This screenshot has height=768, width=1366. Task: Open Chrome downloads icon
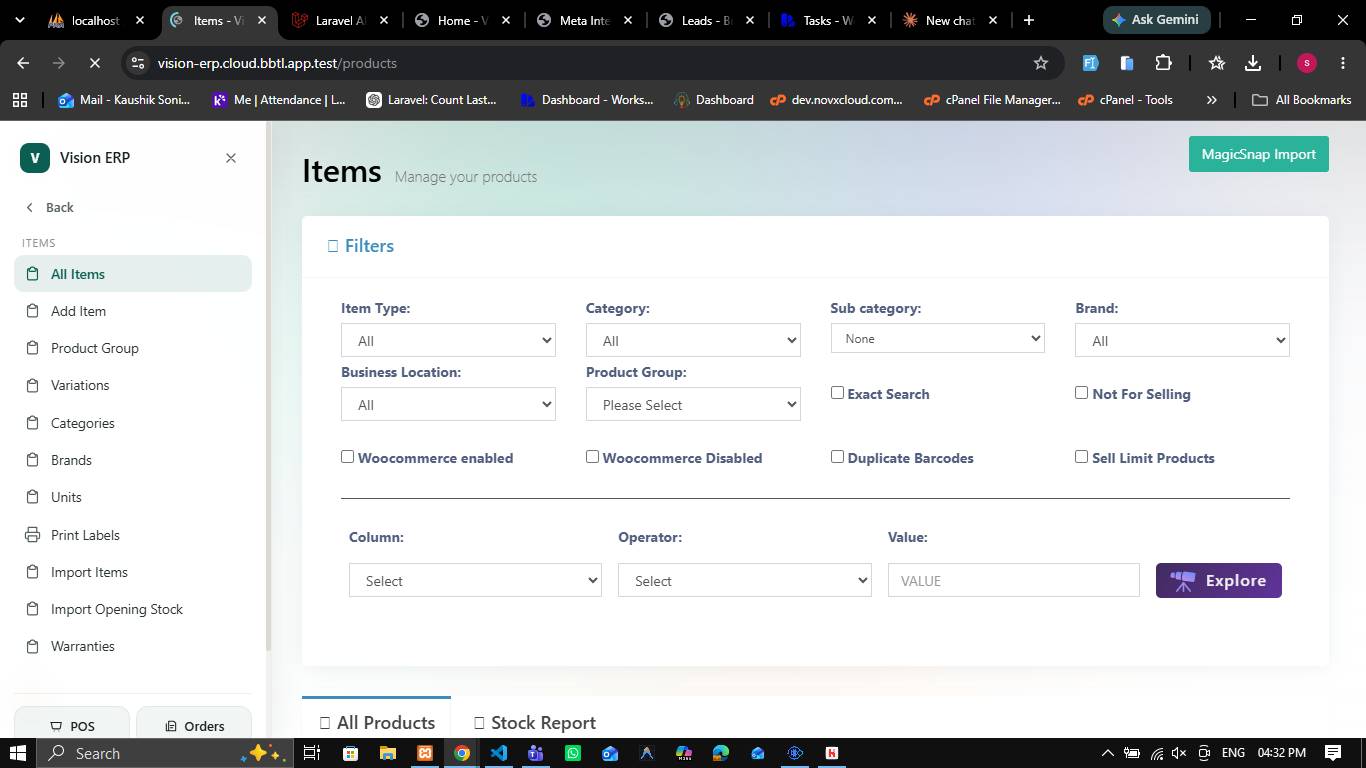coord(1252,63)
